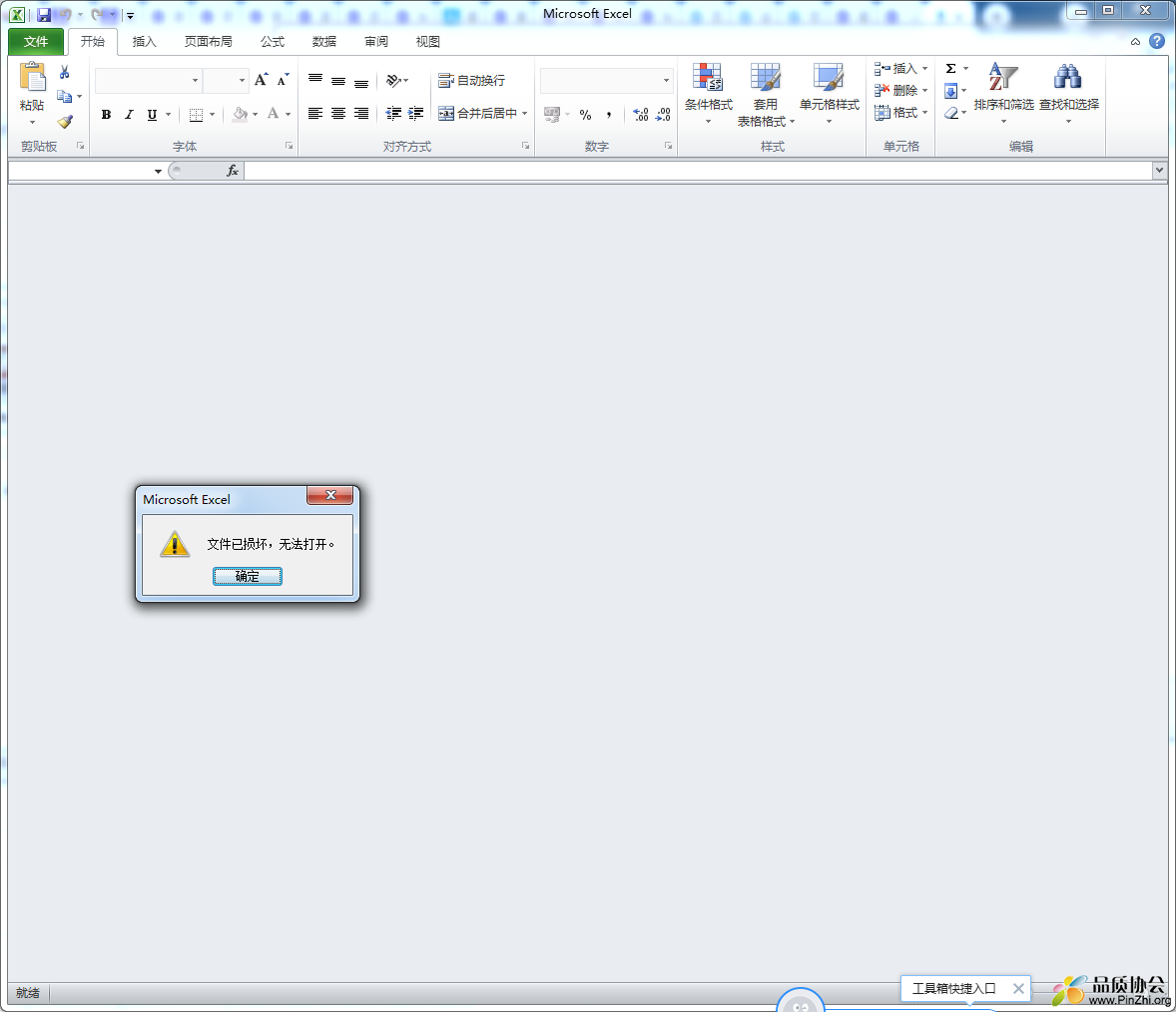Screen dimensions: 1176x1012
Task: Toggle Underline formatting
Action: [153, 115]
